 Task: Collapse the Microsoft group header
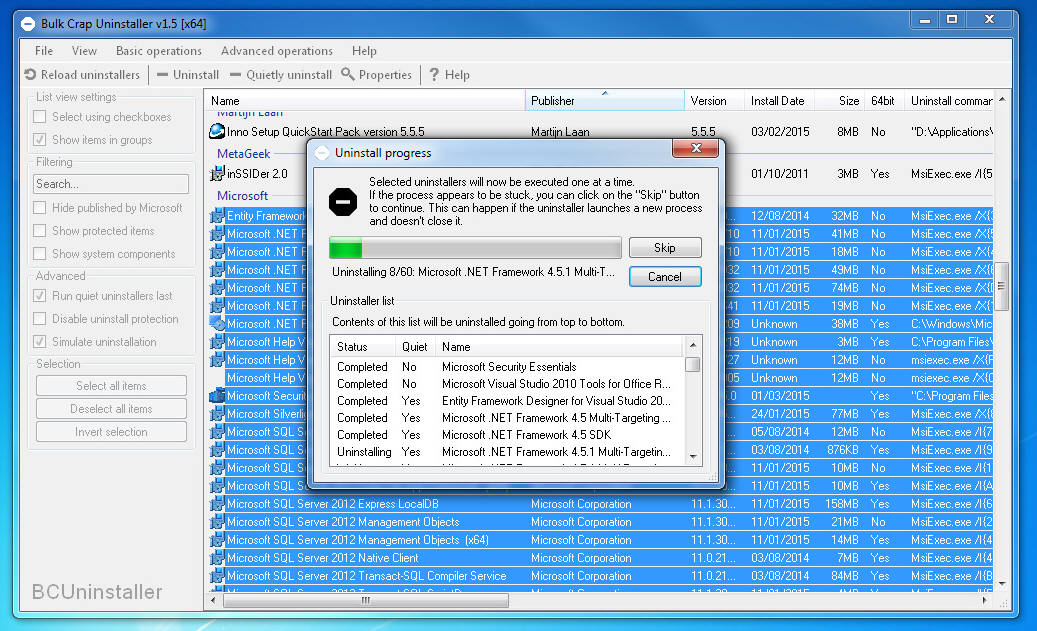pos(242,196)
